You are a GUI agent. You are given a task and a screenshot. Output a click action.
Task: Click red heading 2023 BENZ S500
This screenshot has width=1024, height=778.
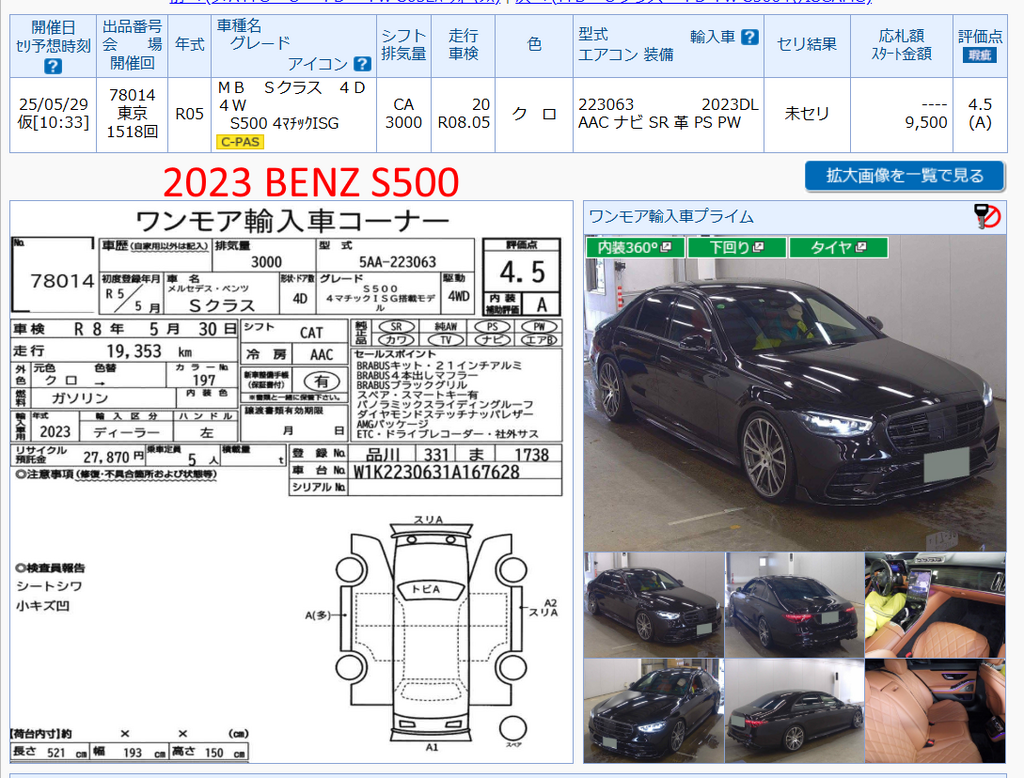point(311,182)
